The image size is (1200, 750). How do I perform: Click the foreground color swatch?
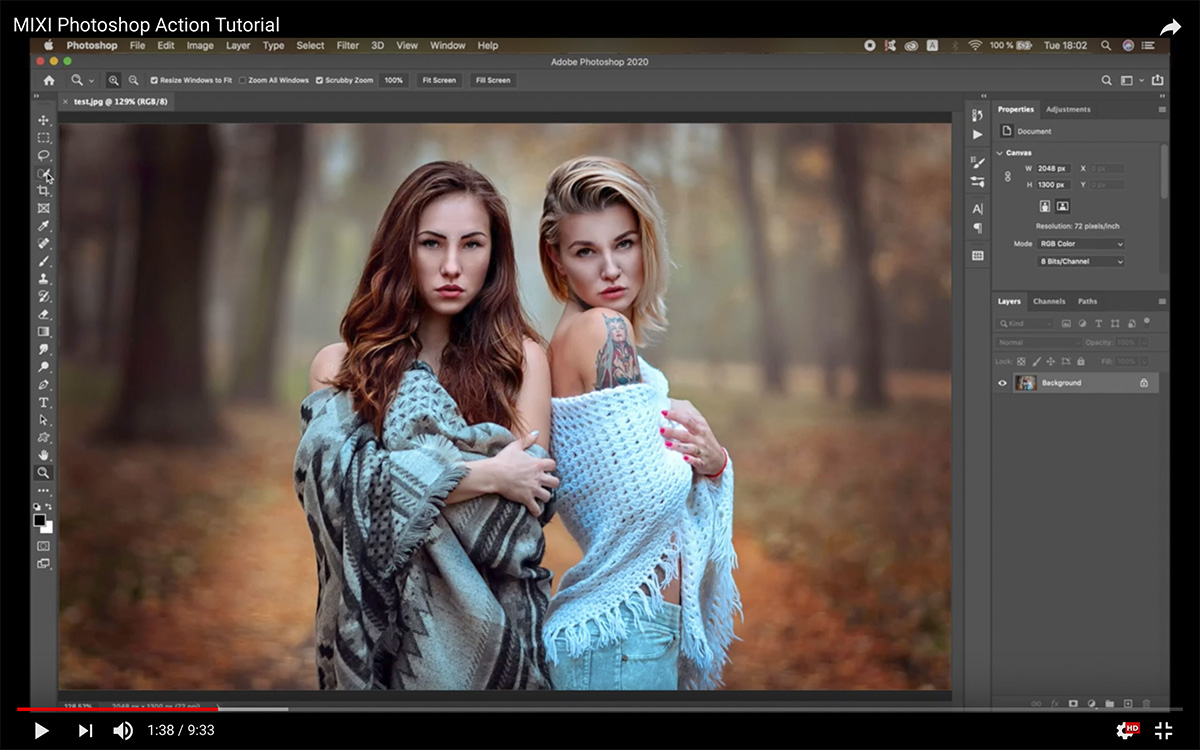pyautogui.click(x=40, y=520)
